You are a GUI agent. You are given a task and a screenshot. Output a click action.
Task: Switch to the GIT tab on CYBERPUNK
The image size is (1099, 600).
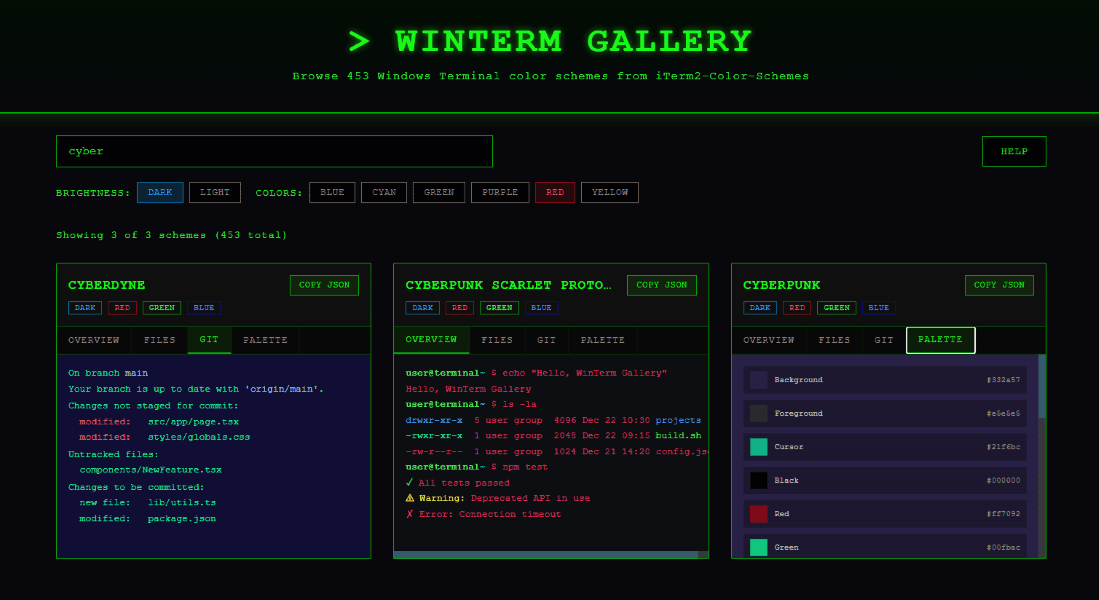(883, 340)
